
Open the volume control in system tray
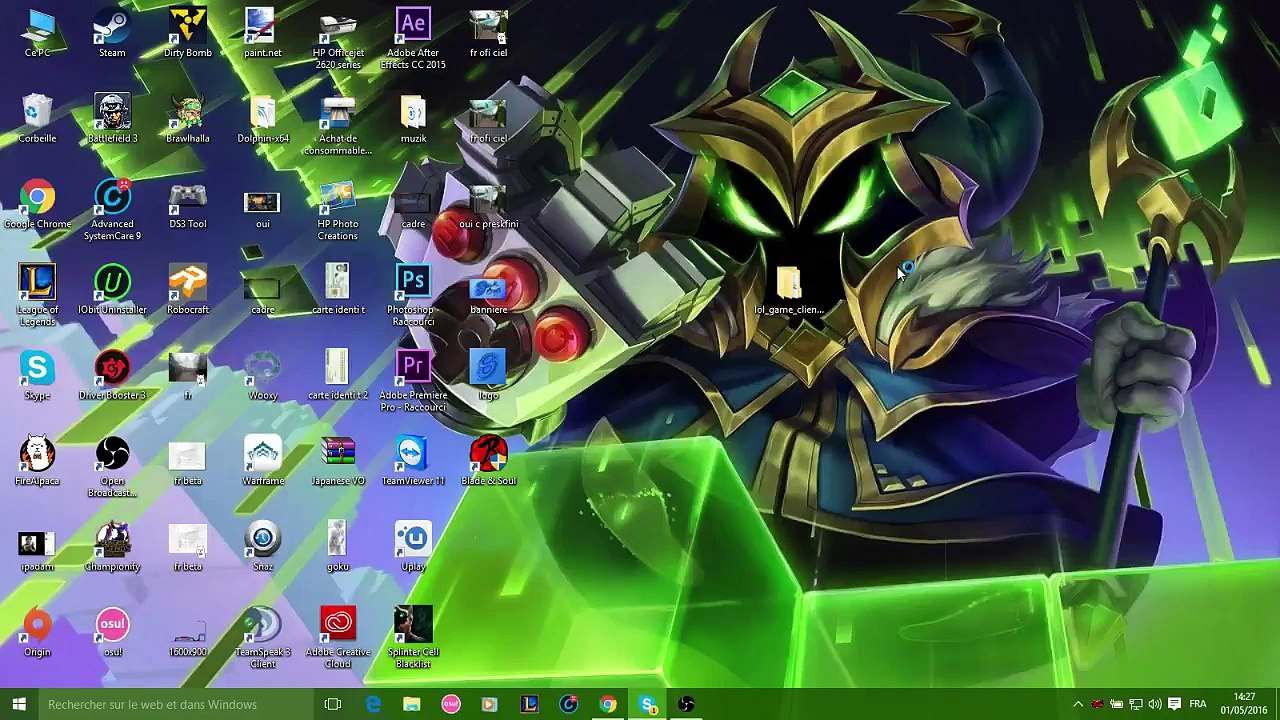pyautogui.click(x=1155, y=704)
